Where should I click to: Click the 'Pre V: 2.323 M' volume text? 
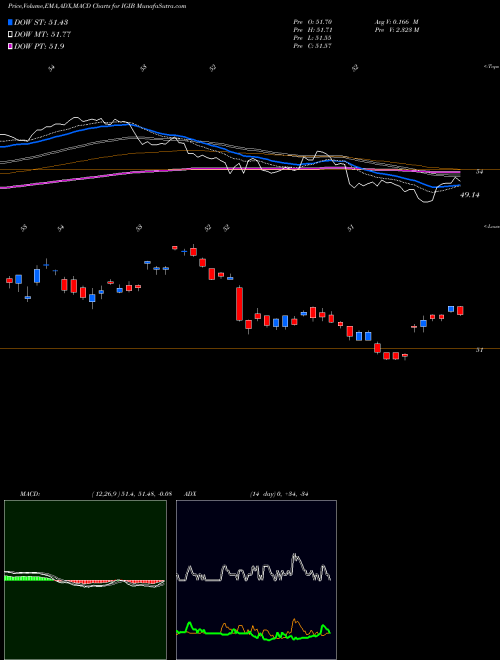pos(398,30)
